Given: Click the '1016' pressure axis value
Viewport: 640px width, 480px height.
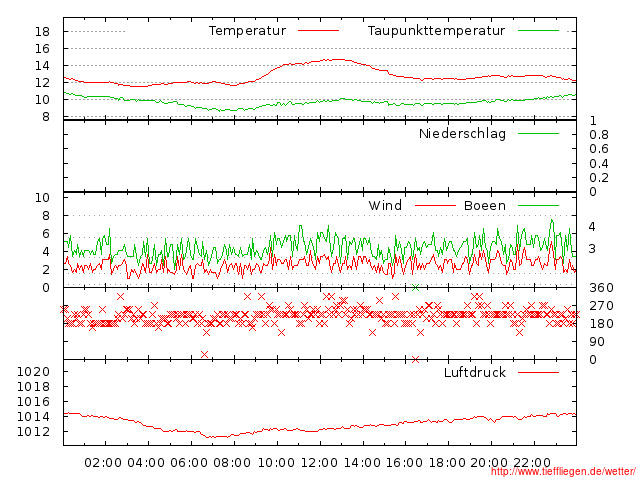Looking at the screenshot, I should coord(33,402).
